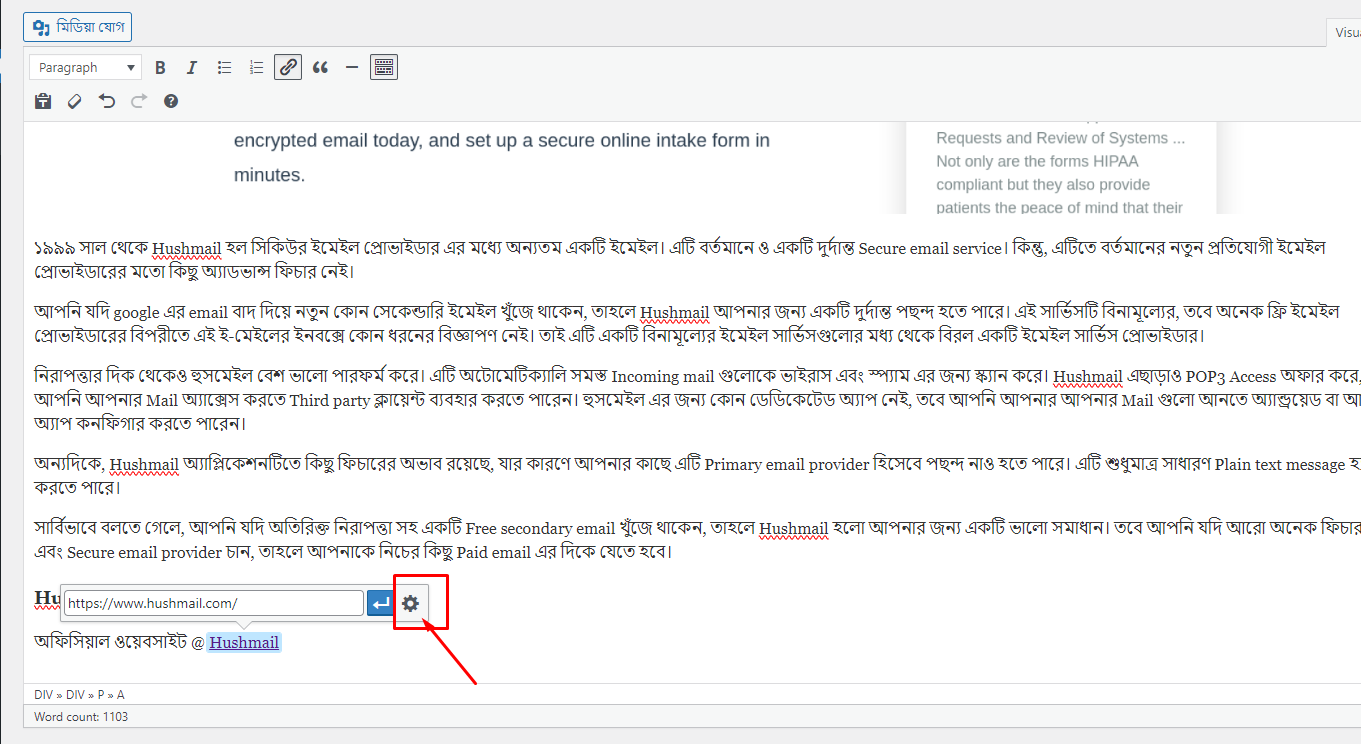Click inside the hushmail.com URL field

coord(212,602)
